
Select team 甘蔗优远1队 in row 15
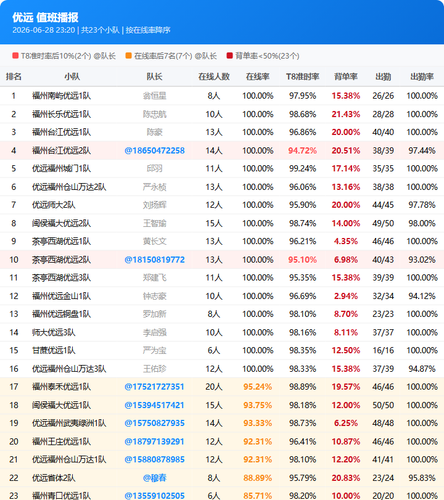54,351
